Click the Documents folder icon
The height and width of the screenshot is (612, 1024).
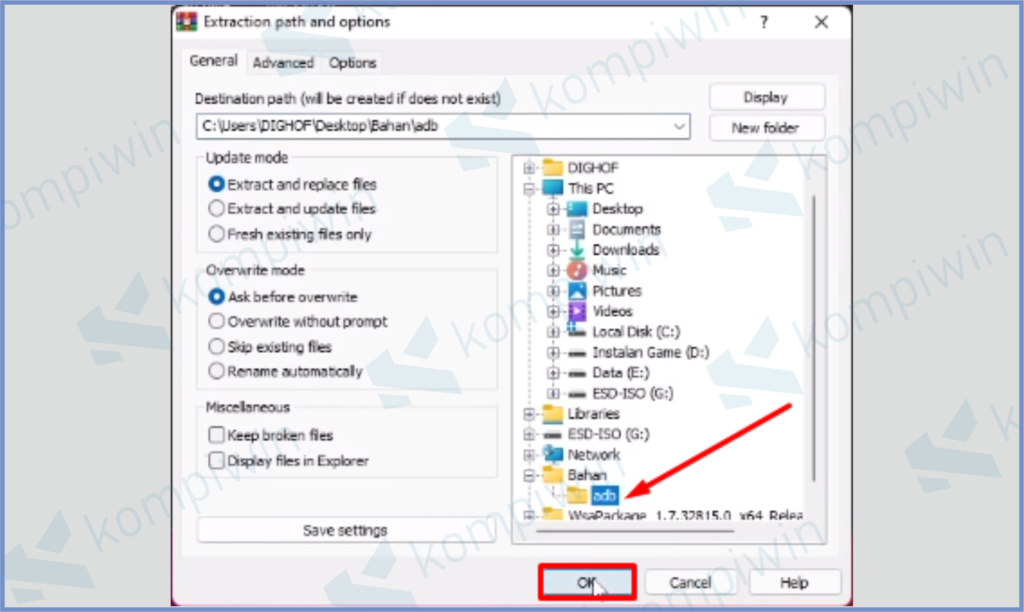pos(577,229)
